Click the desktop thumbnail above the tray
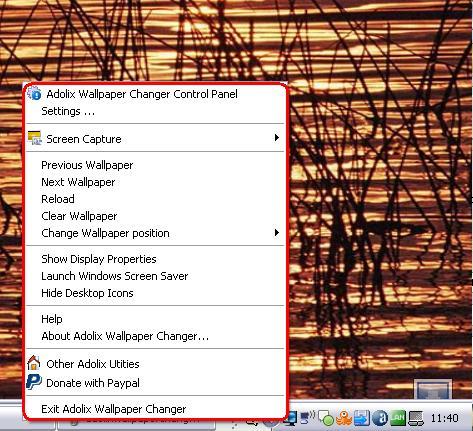Image resolution: width=473 pixels, height=431 pixels. point(433,389)
